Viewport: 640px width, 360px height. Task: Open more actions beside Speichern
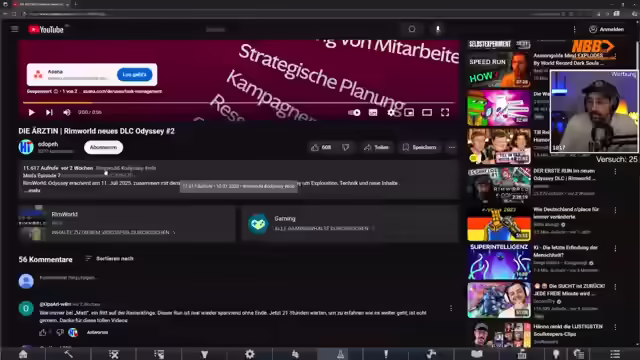451,147
